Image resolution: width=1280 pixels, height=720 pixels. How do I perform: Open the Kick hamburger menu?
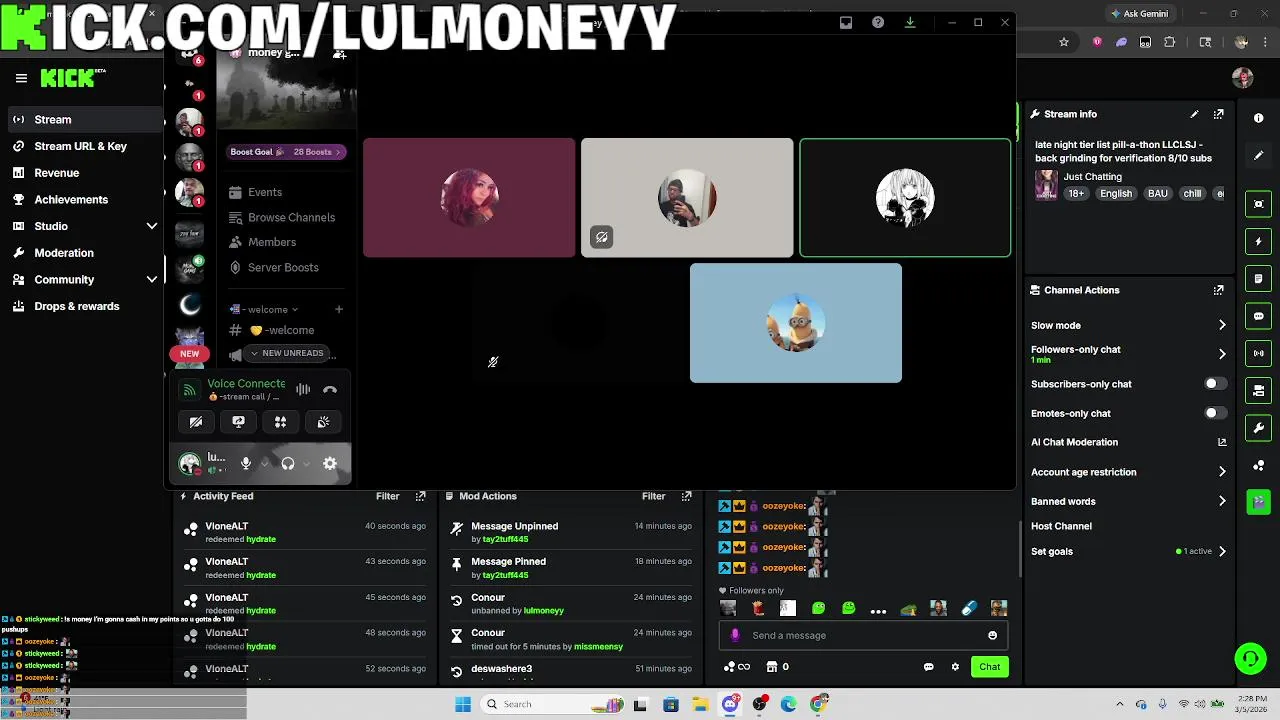pyautogui.click(x=21, y=78)
